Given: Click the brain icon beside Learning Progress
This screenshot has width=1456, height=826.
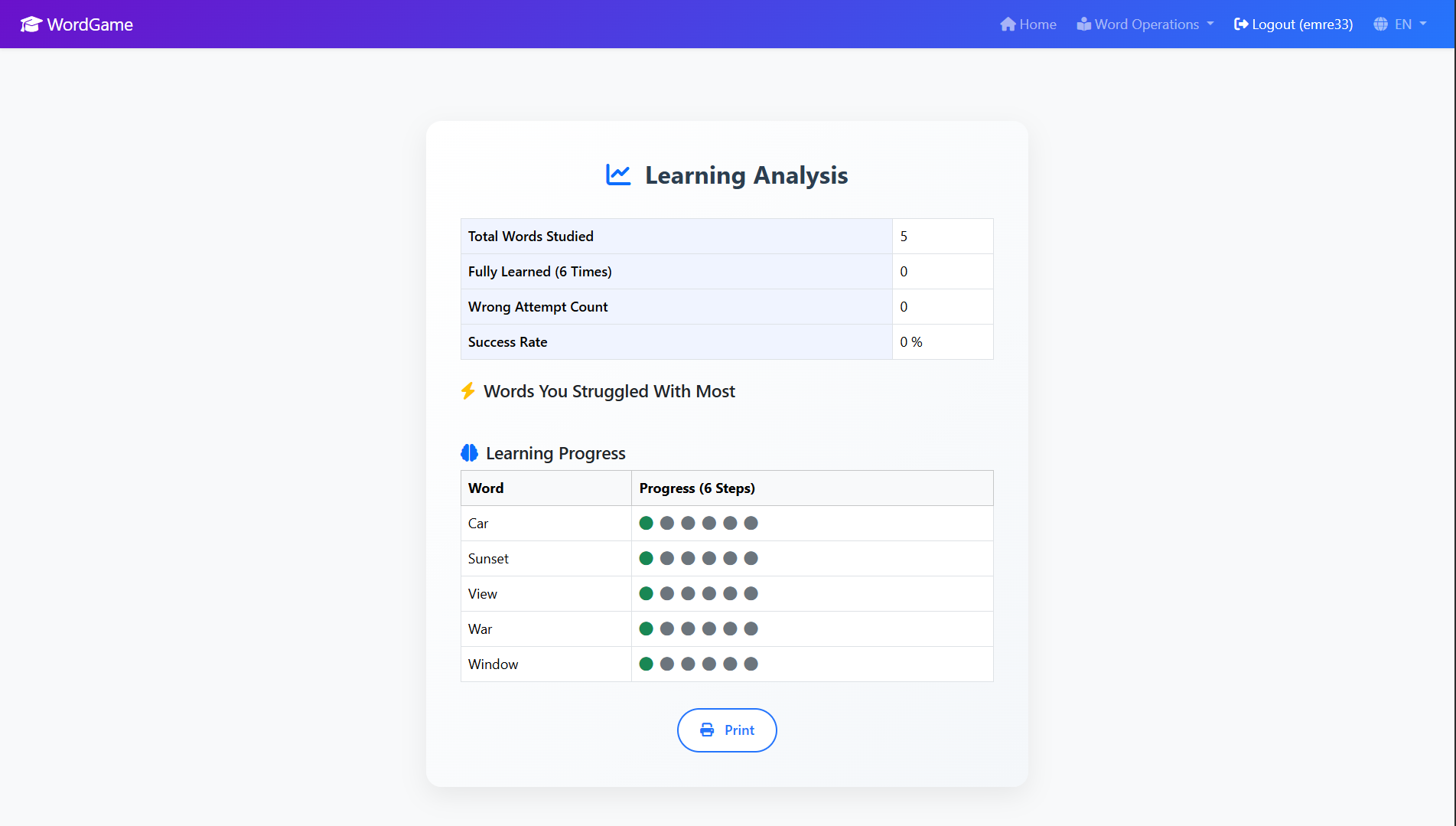Looking at the screenshot, I should pos(470,453).
